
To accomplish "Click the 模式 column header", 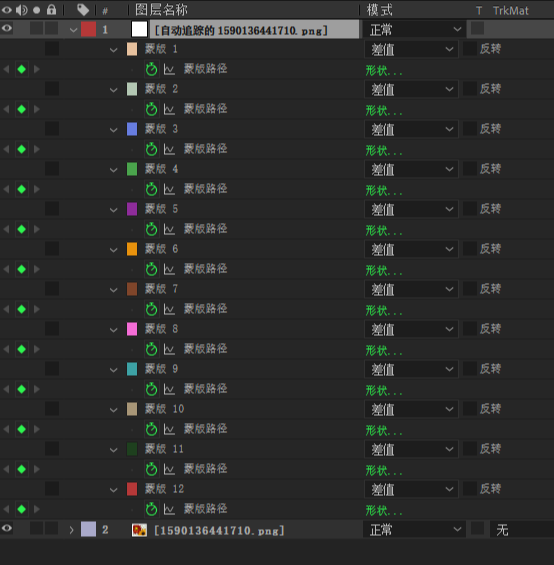I will coord(380,10).
